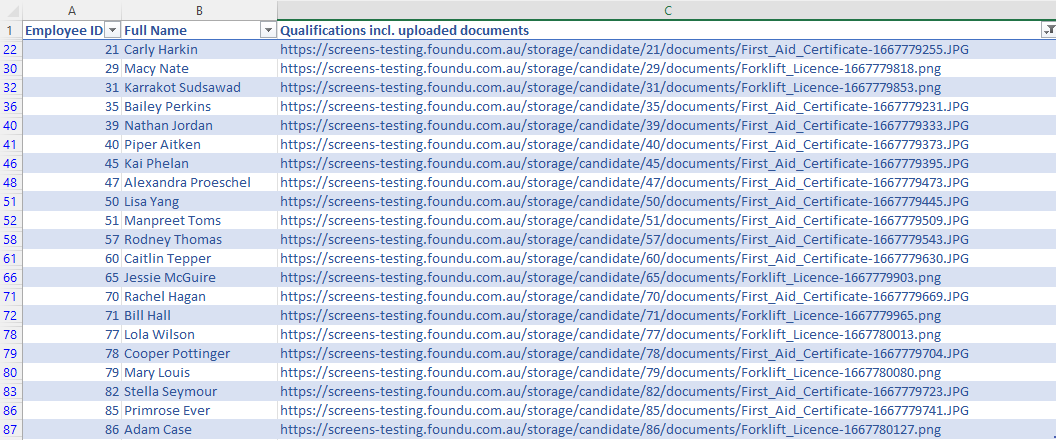
Task: Open Macy Nate's Forklift Licence link
Action: tap(610, 68)
